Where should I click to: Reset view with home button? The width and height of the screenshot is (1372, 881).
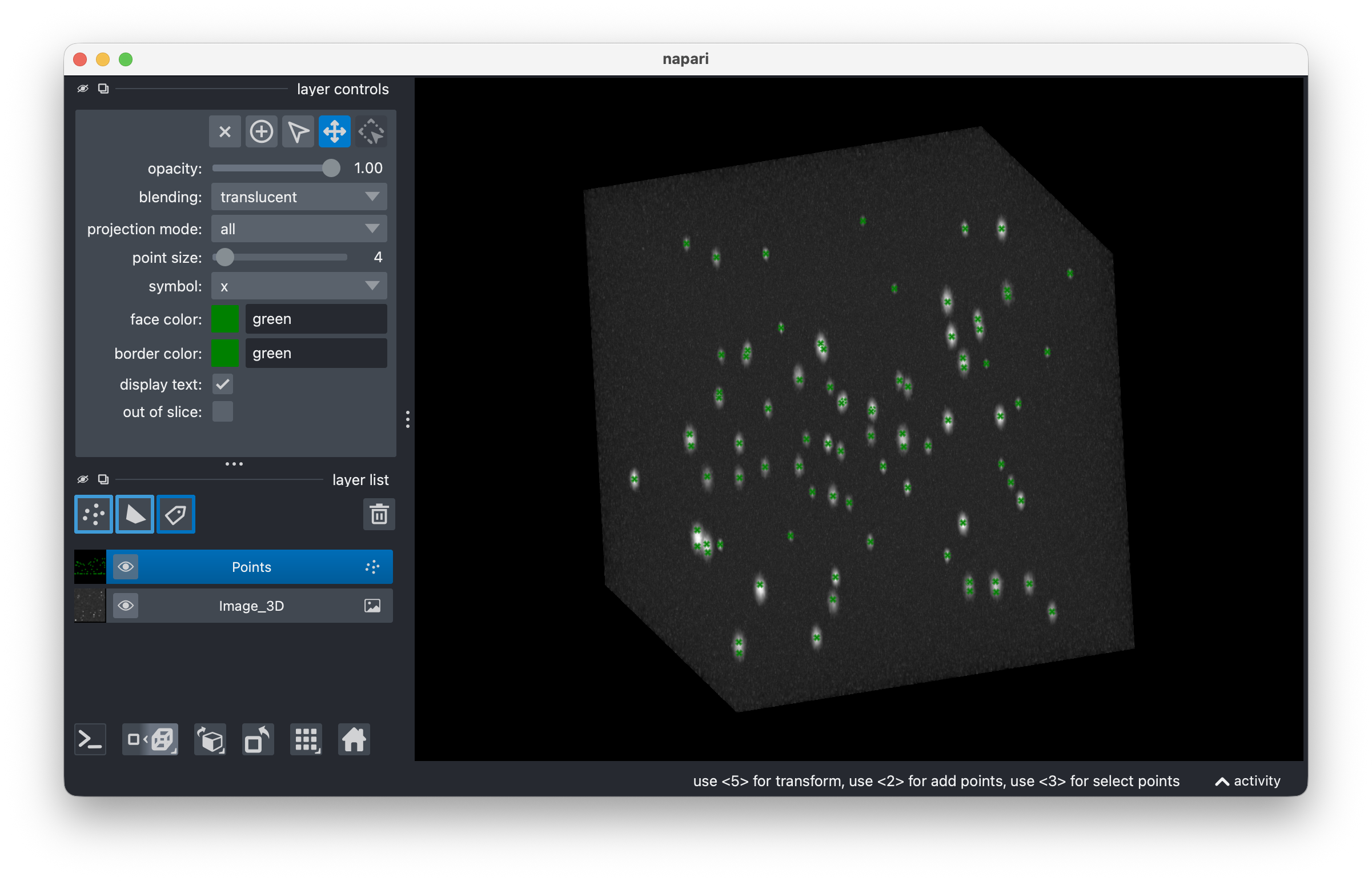[354, 740]
